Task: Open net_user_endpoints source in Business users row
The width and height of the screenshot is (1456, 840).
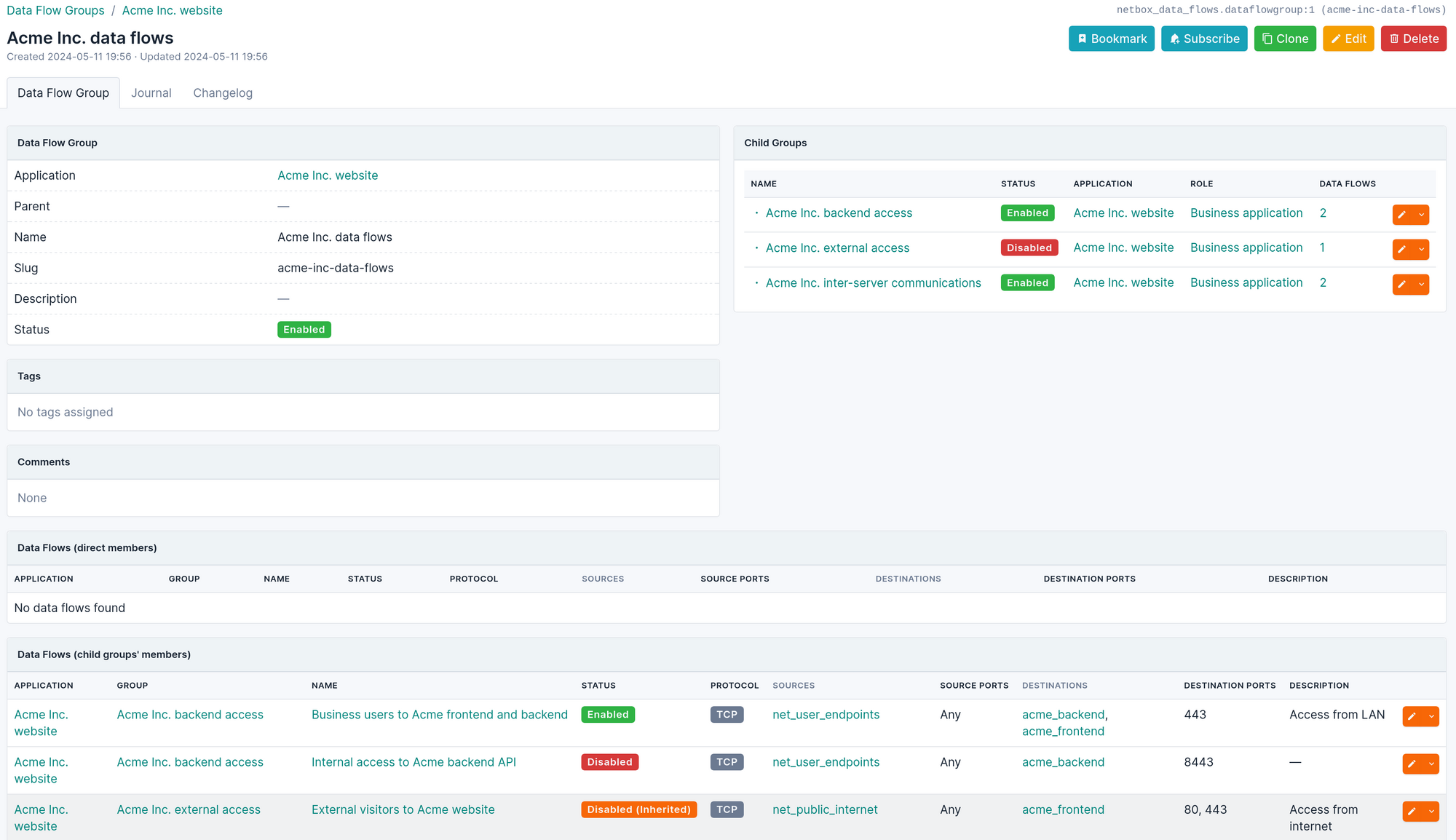Action: coord(826,715)
